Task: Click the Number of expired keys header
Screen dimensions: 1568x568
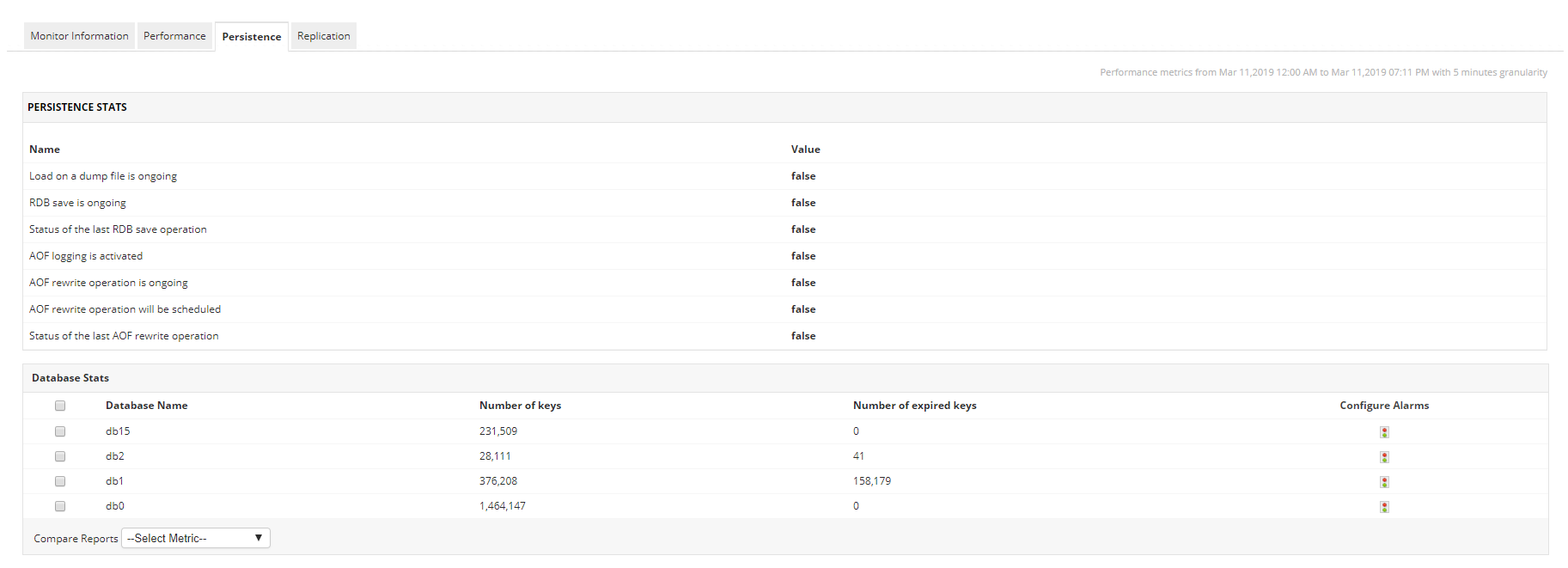Action: click(x=914, y=406)
